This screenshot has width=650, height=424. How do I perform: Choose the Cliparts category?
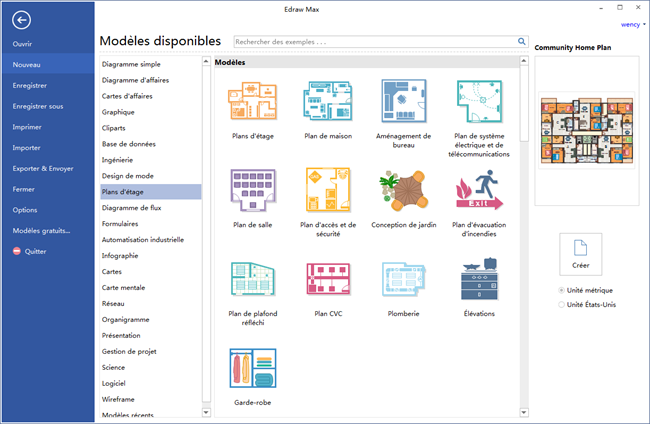114,128
